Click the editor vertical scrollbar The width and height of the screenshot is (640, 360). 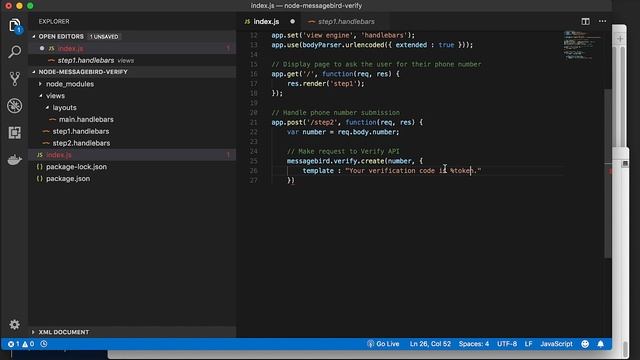pyautogui.click(x=607, y=173)
